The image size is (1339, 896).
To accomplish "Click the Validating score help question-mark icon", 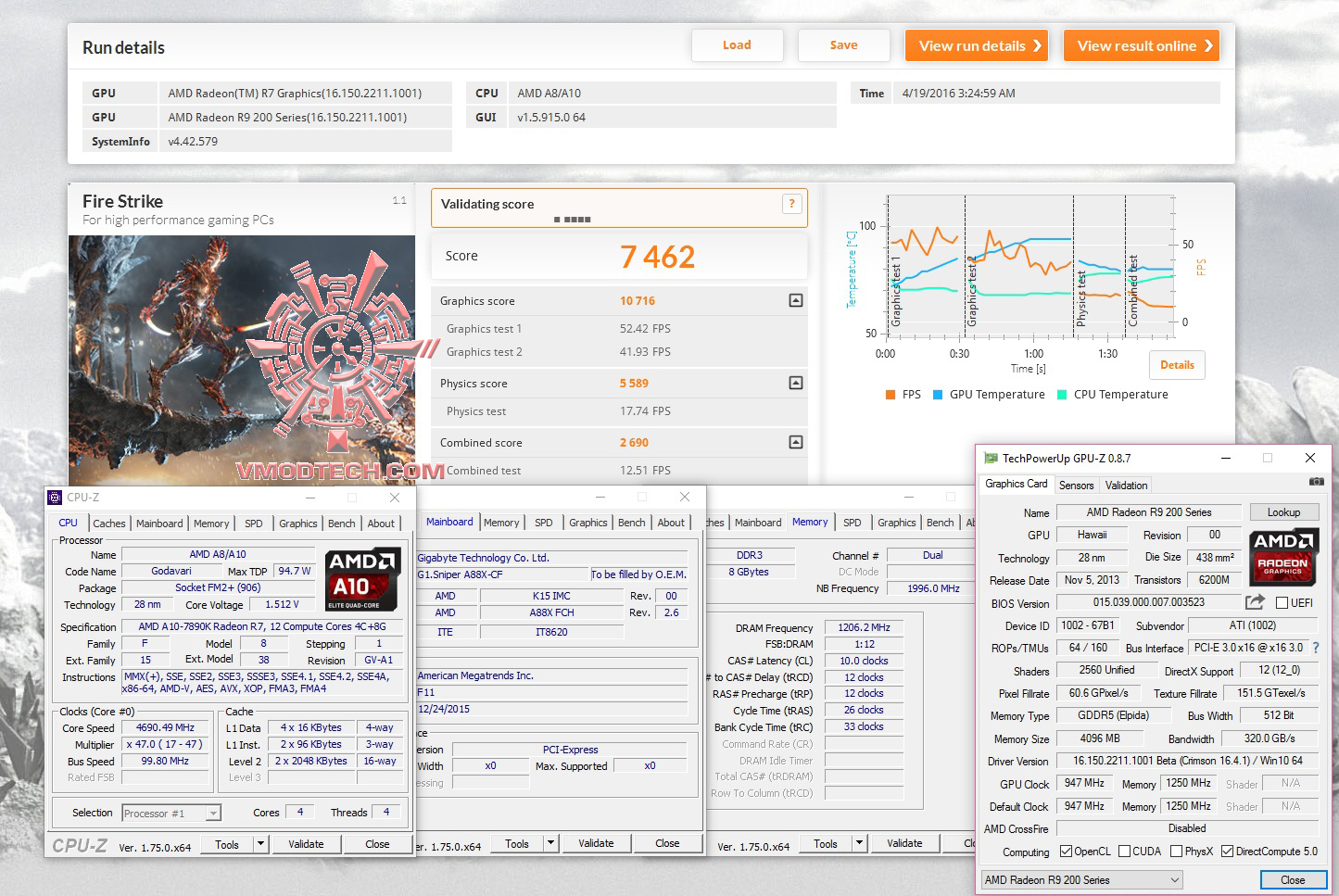I will [791, 204].
